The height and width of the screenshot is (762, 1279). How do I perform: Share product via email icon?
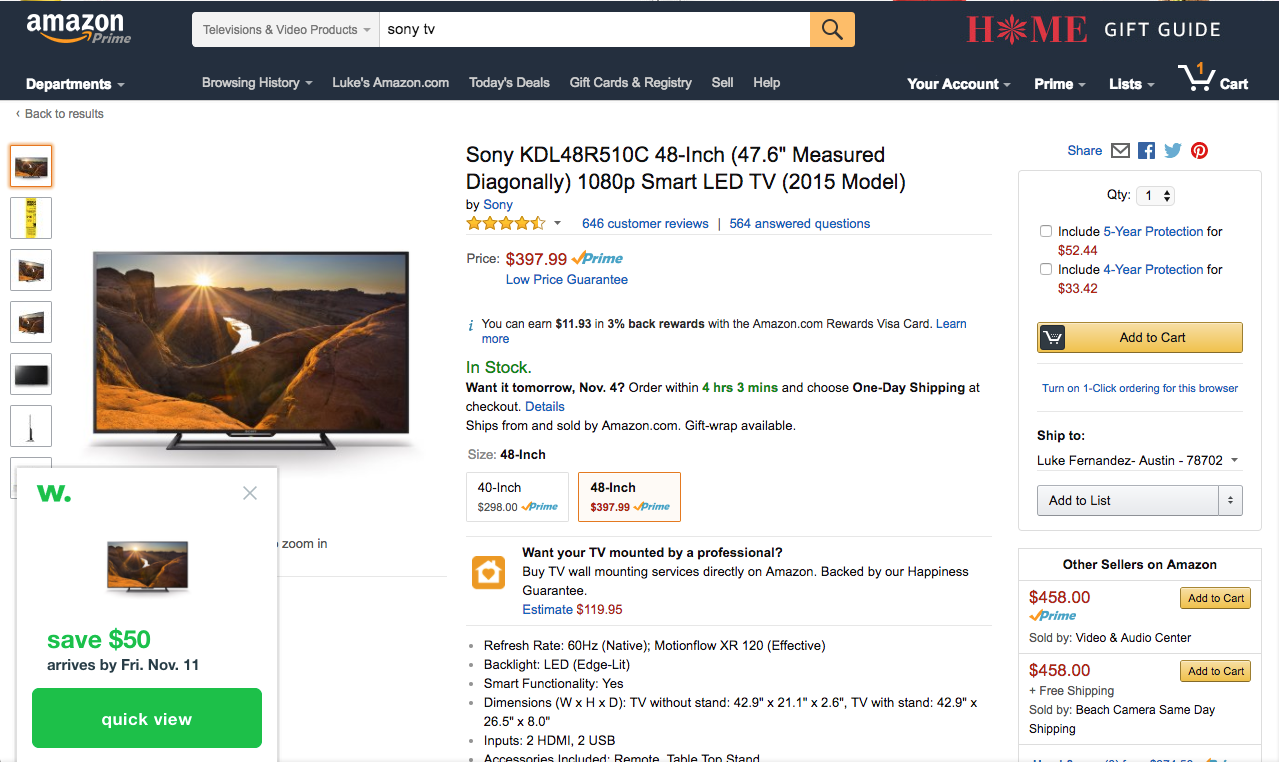pyautogui.click(x=1120, y=151)
